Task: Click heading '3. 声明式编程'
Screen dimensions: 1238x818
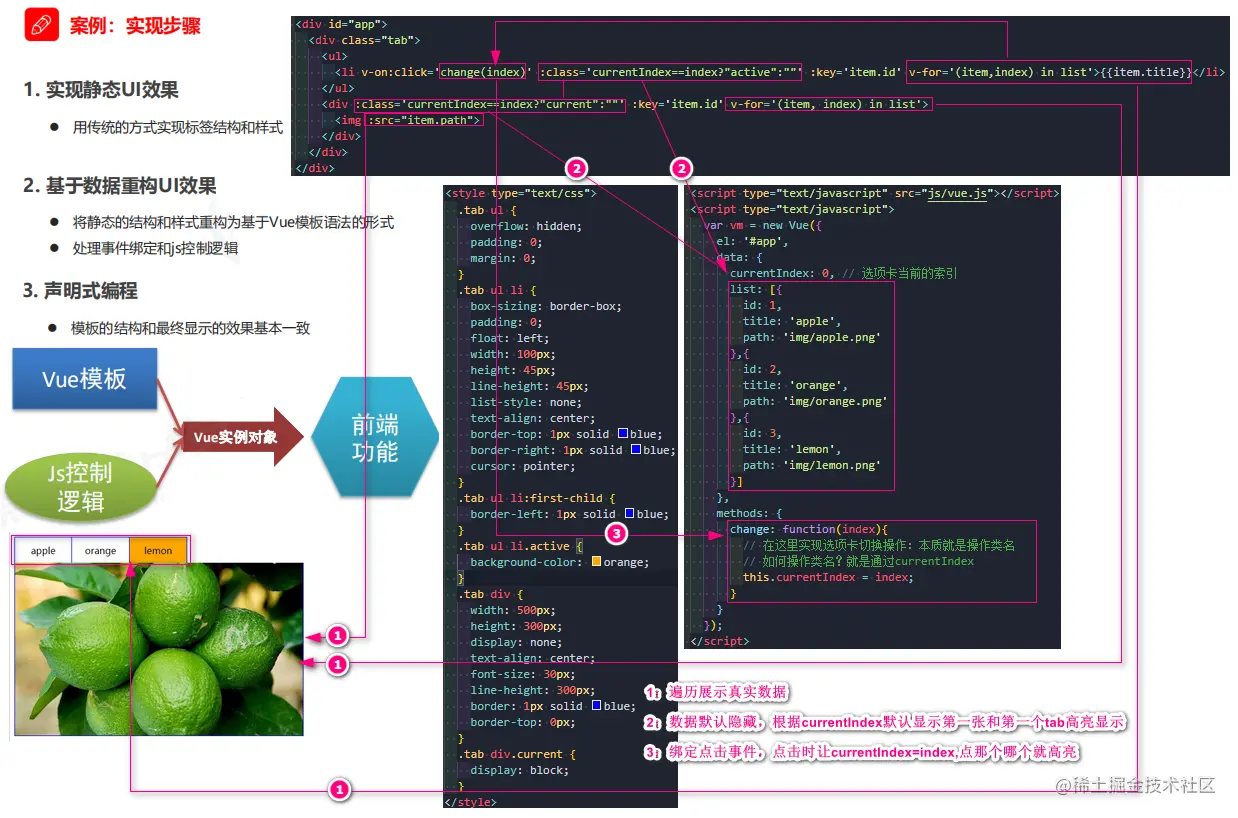Action: point(80,291)
